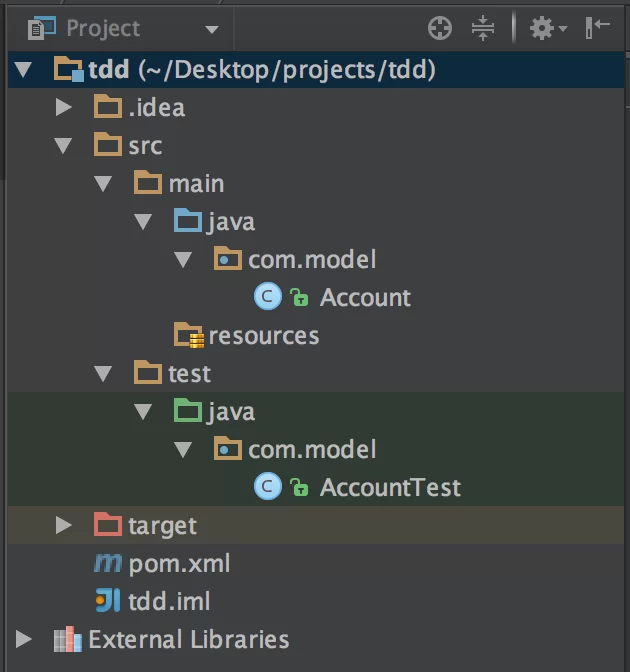Screen dimensions: 630x672
Task: Click the Maven icon beside pom.xml
Action: coord(108,563)
